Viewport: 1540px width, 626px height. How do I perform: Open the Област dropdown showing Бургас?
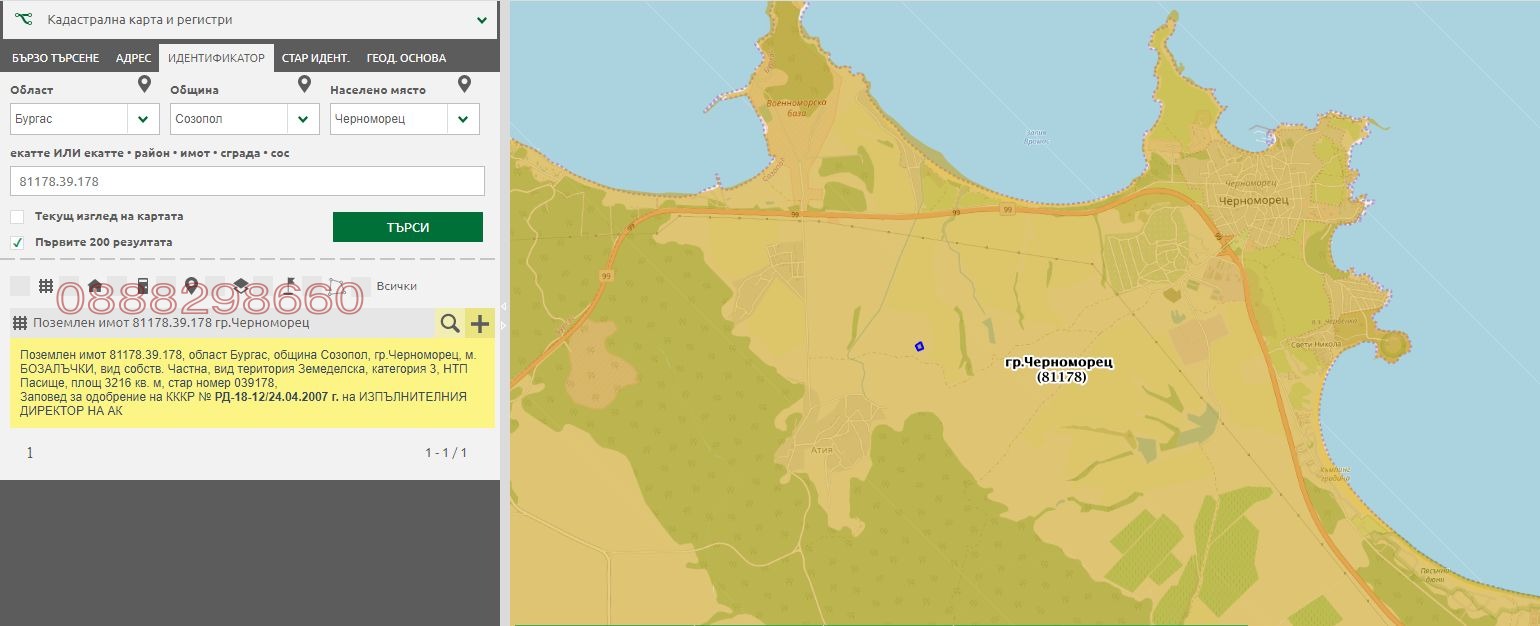[143, 119]
